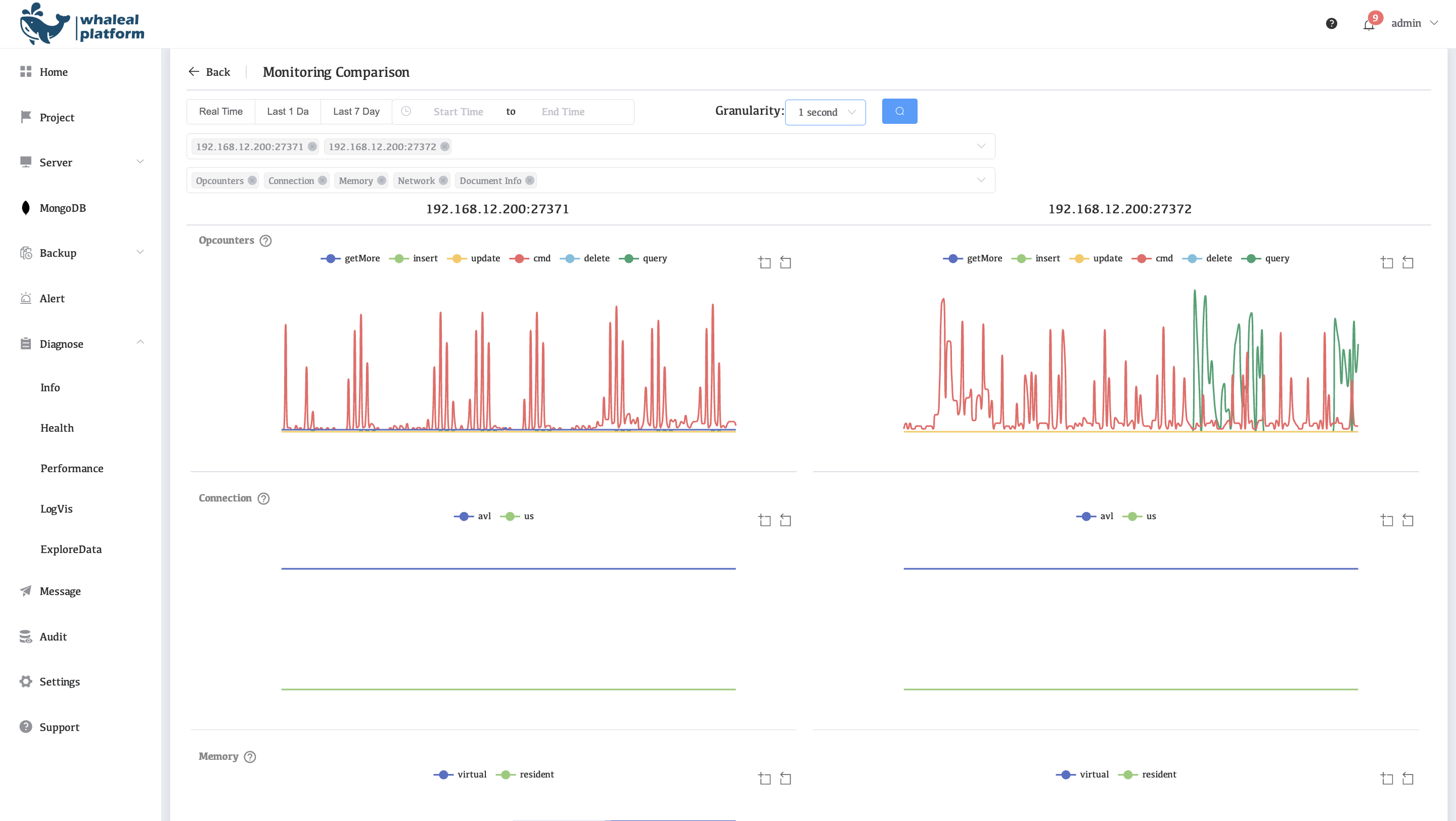Open the Granularity dropdown
Viewport: 1456px width, 821px height.
pyautogui.click(x=825, y=112)
